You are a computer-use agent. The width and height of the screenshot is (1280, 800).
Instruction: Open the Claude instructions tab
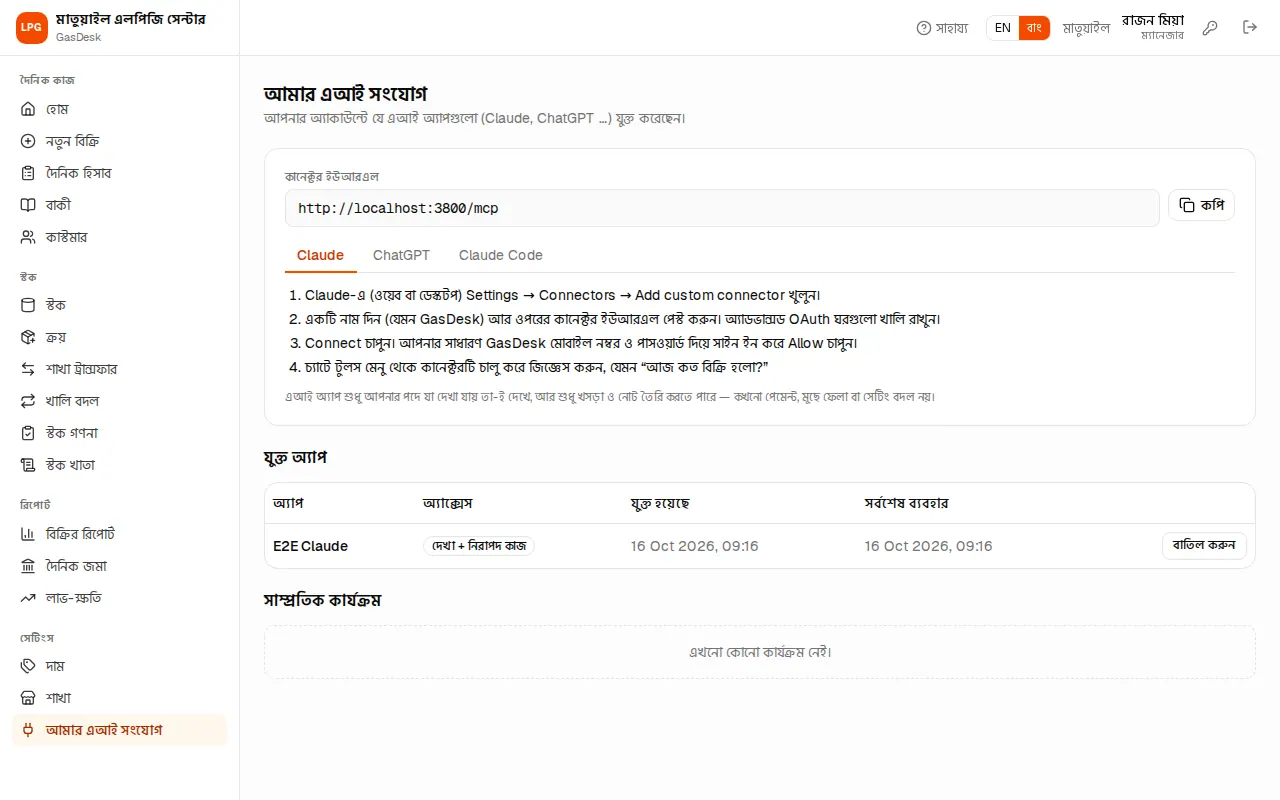[x=320, y=255]
